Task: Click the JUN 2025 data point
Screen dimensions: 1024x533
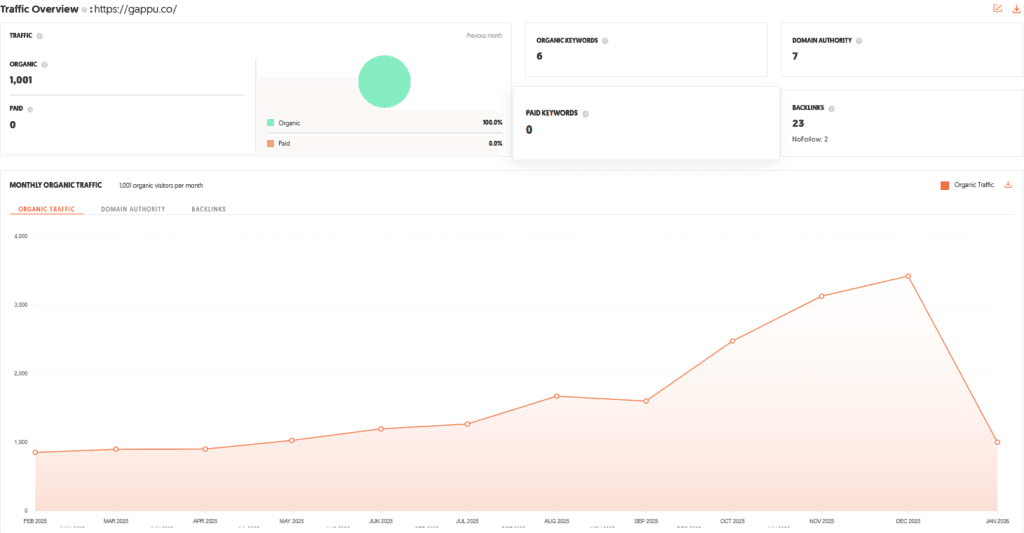Action: click(x=381, y=429)
